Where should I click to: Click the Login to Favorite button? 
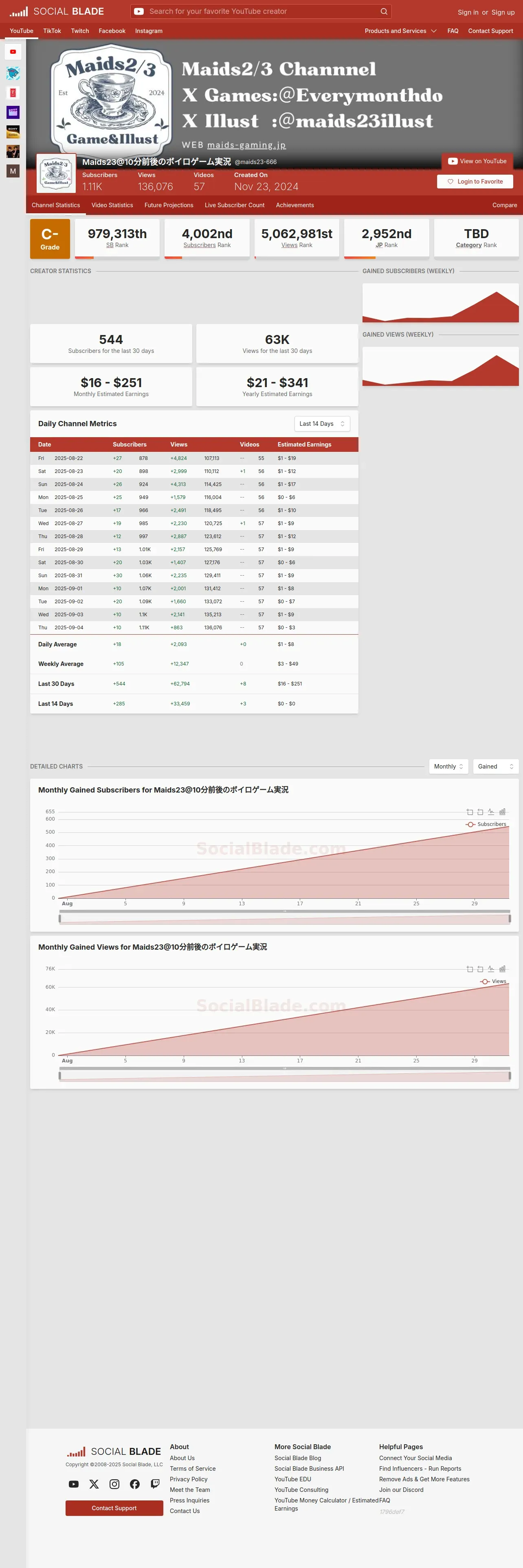pos(475,182)
